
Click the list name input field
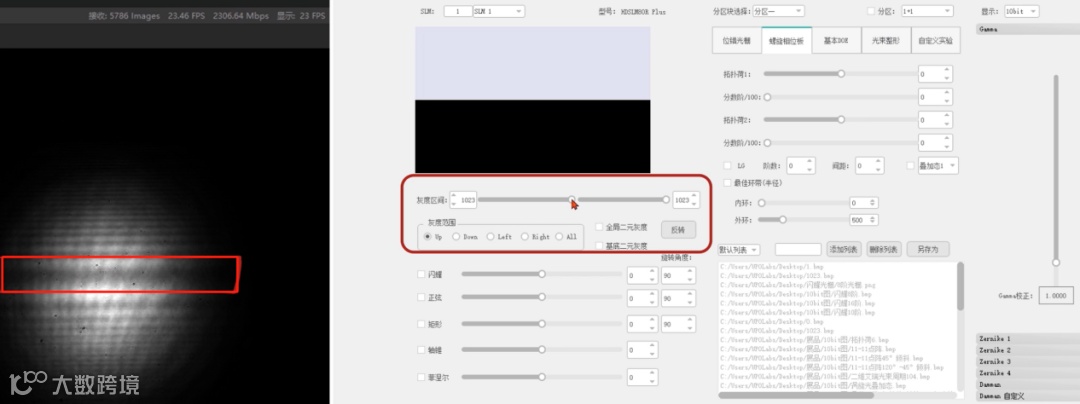pyautogui.click(x=798, y=249)
